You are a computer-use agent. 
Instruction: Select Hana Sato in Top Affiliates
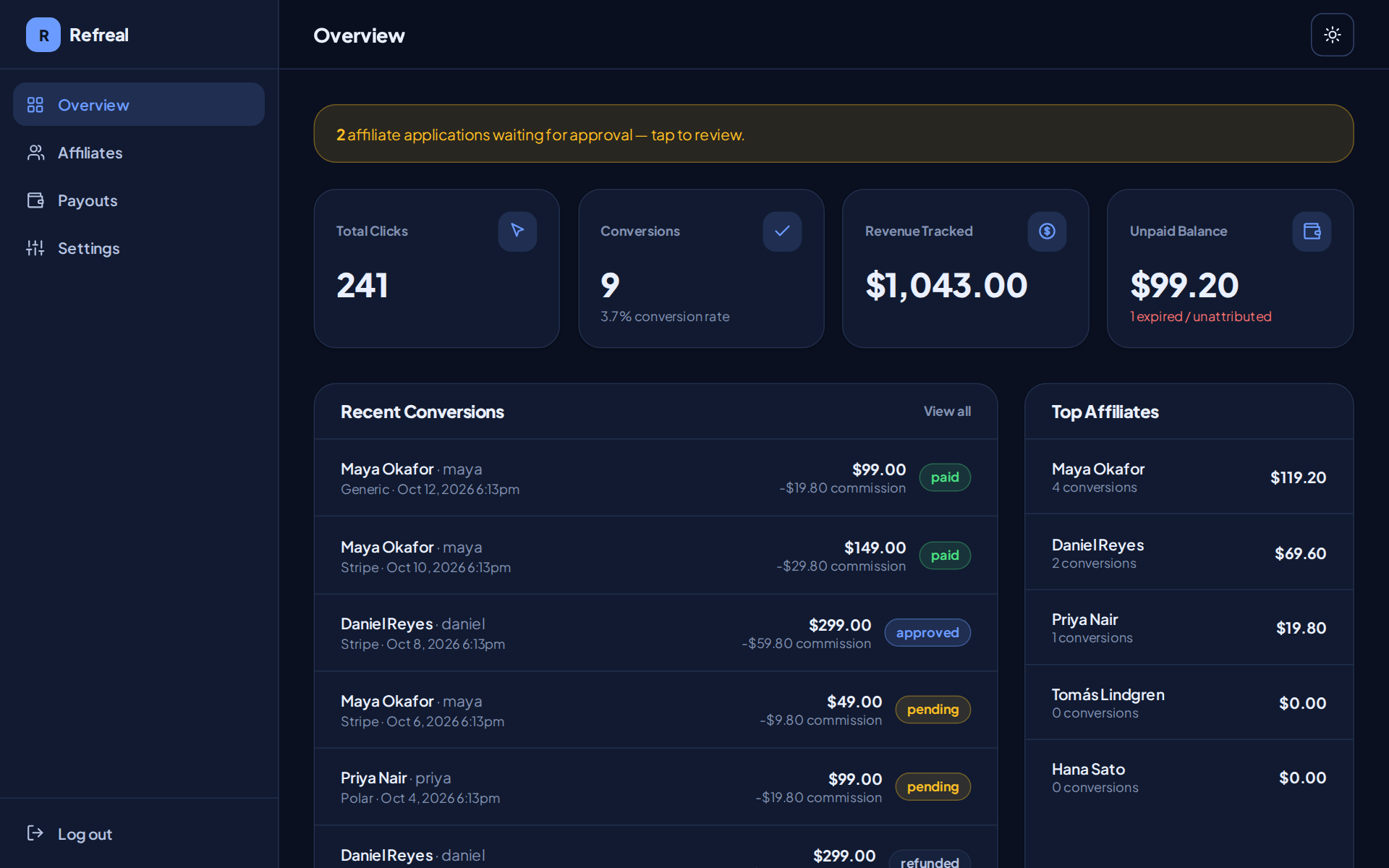coord(1189,778)
